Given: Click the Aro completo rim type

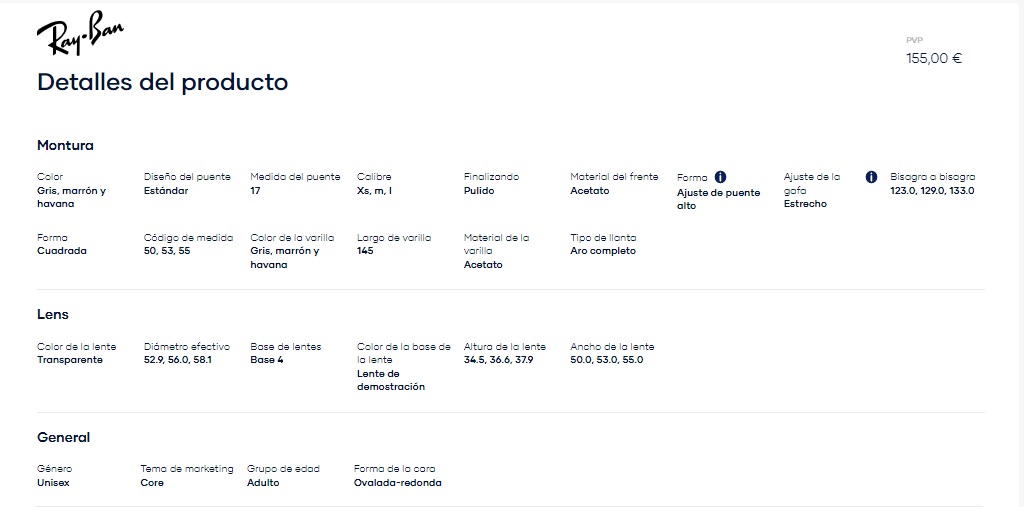Looking at the screenshot, I should [603, 251].
